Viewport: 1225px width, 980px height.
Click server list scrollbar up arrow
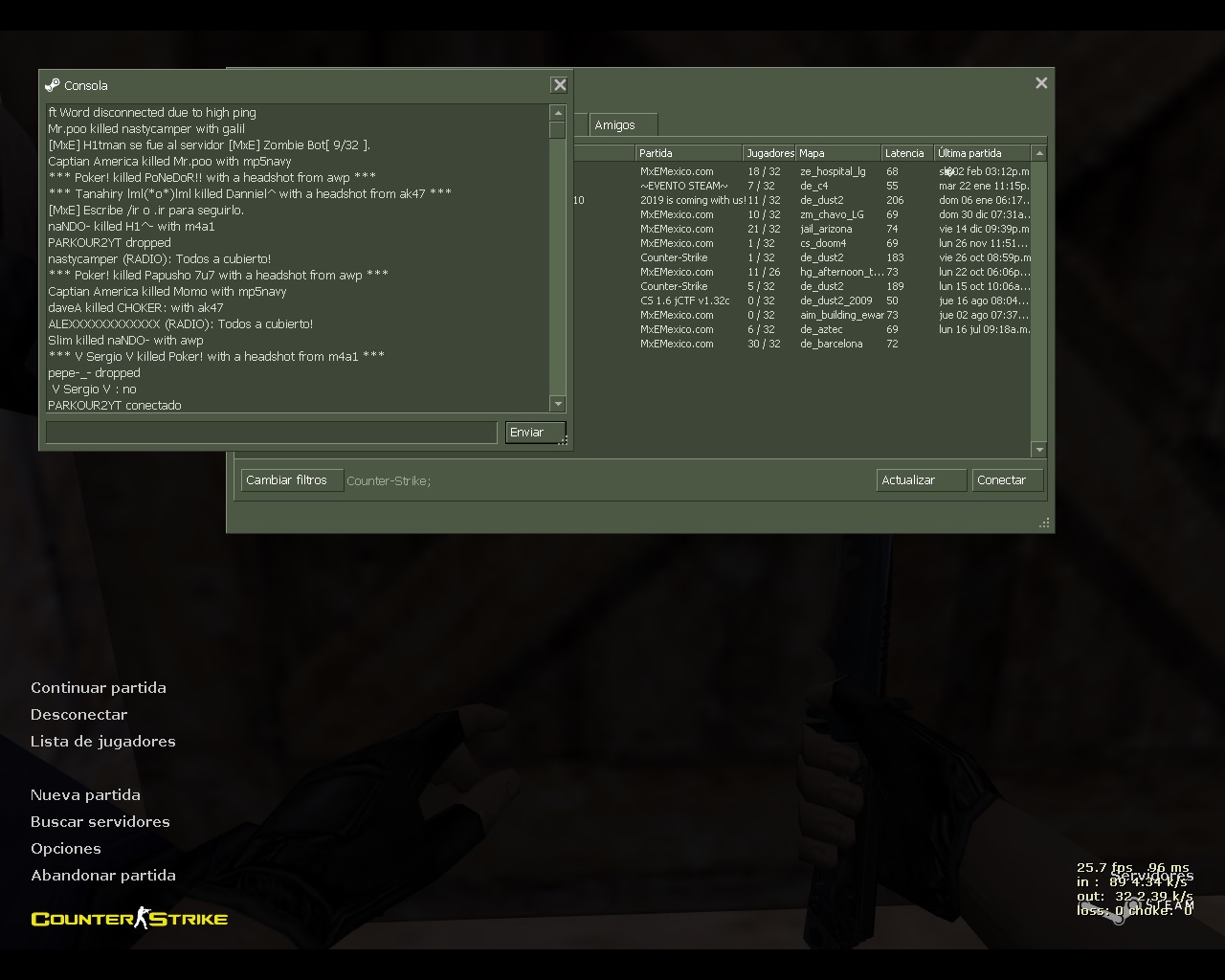pos(1039,153)
